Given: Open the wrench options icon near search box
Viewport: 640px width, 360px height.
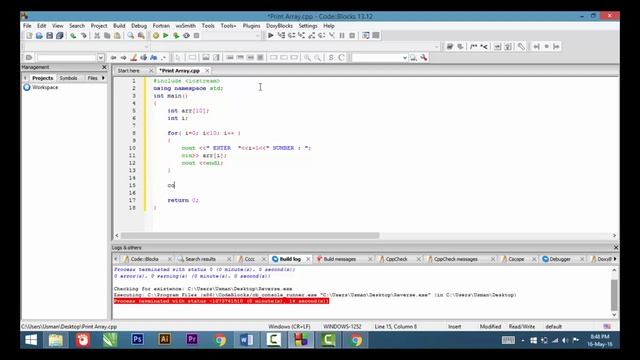Looking at the screenshot, I should pyautogui.click(x=424, y=58).
